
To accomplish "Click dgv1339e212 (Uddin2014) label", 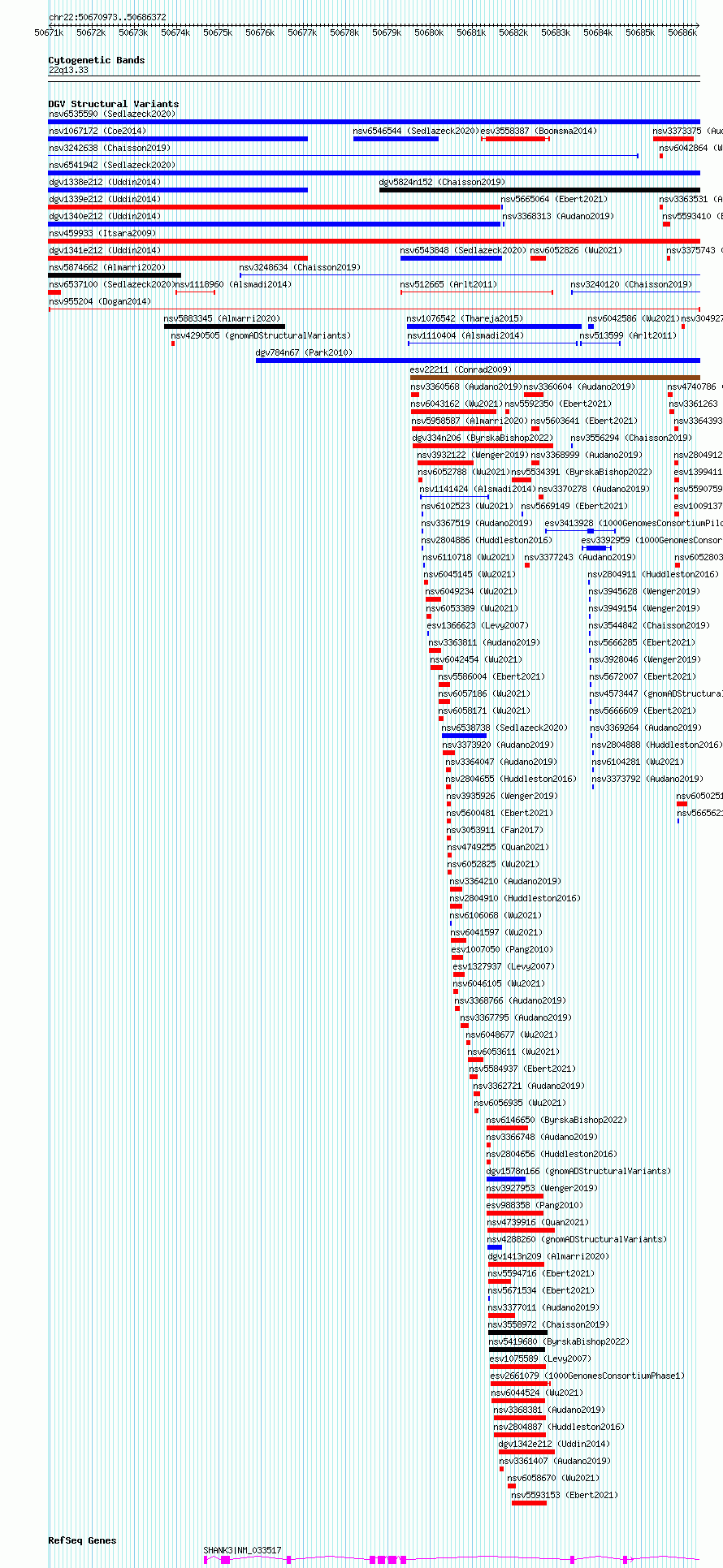I will [105, 199].
